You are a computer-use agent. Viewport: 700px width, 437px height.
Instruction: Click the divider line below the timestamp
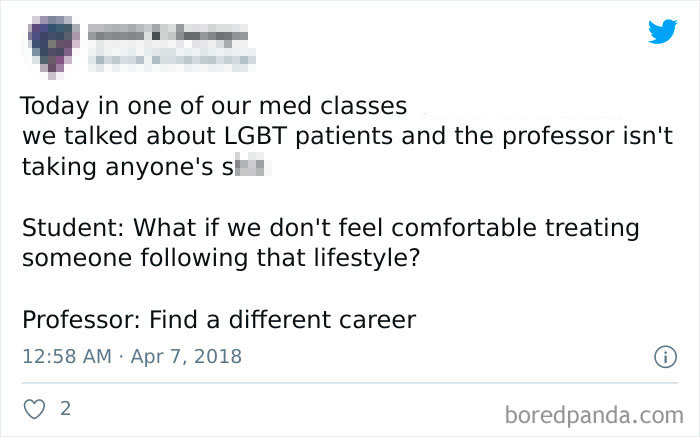[x=350, y=383]
